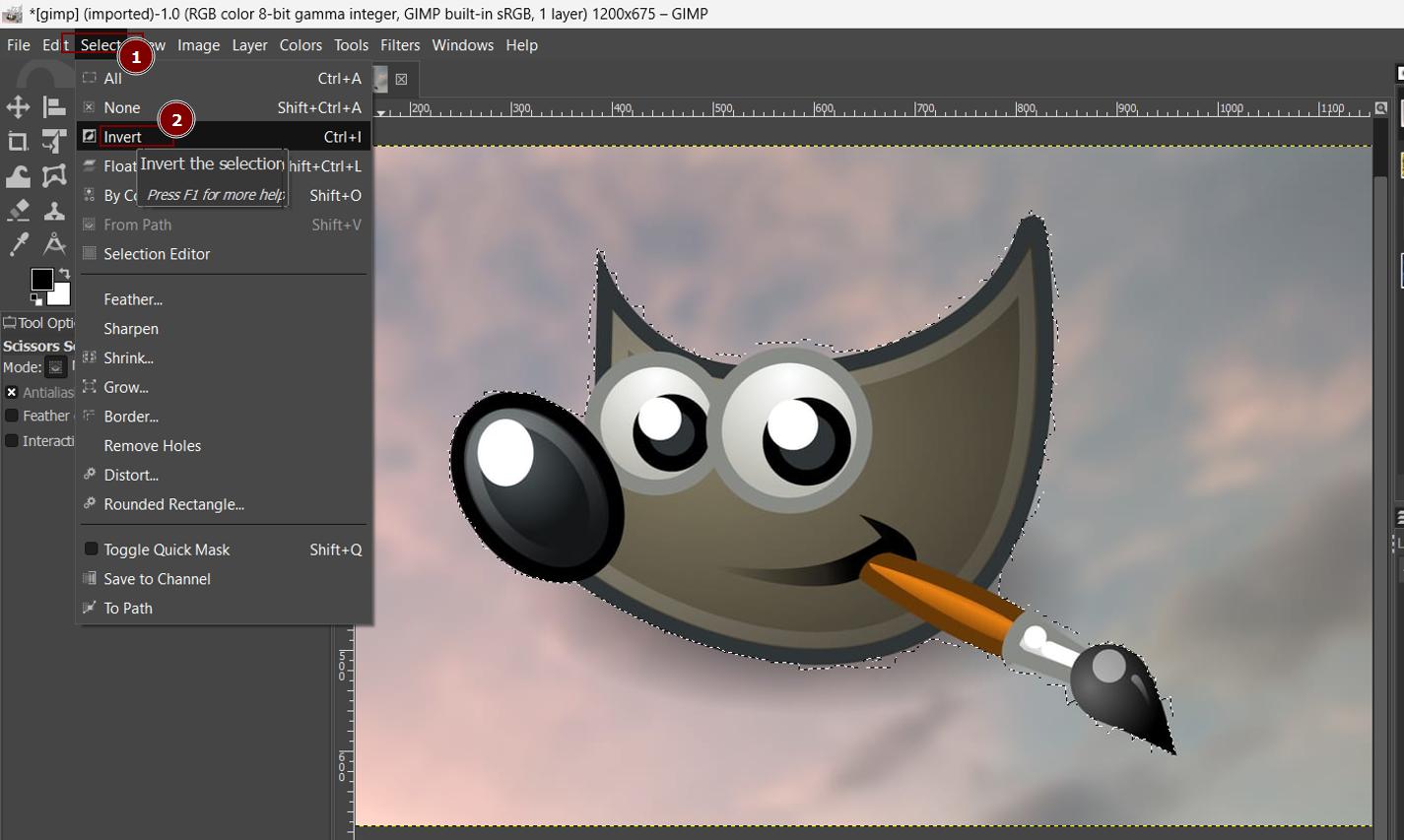Open the Grow... selection dialog
The width and height of the screenshot is (1404, 840).
(x=224, y=387)
